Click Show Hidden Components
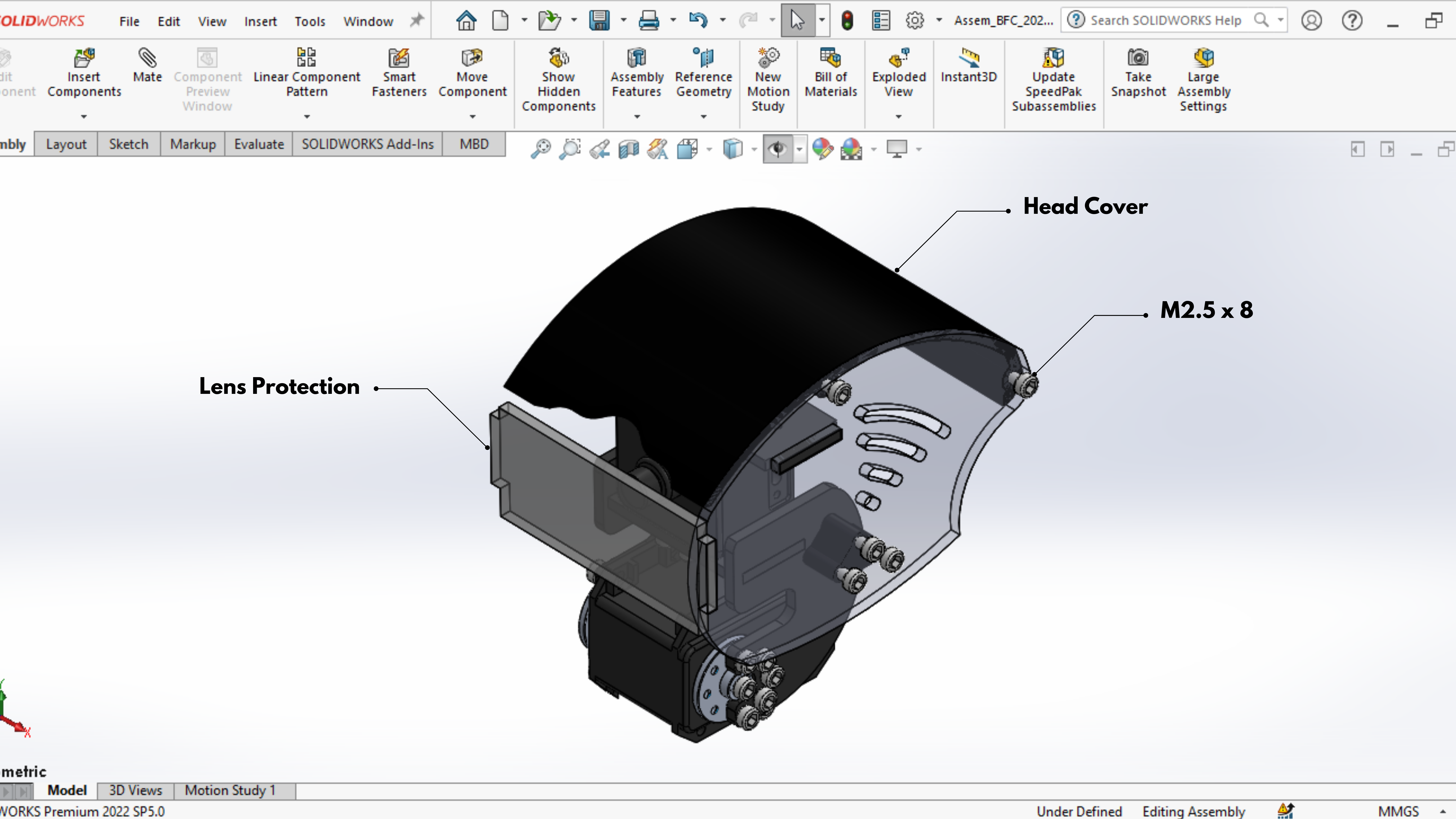Image resolution: width=1456 pixels, height=819 pixels. pos(558,80)
